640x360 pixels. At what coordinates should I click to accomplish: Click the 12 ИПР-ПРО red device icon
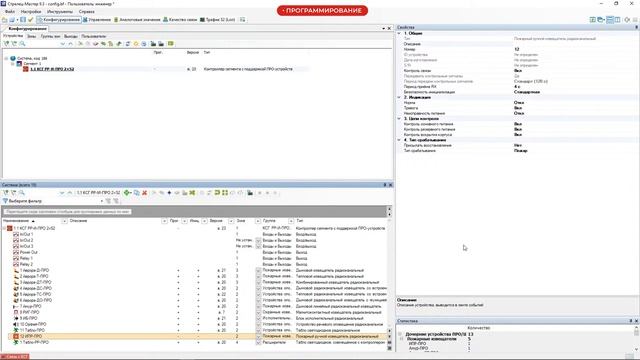pos(16,336)
